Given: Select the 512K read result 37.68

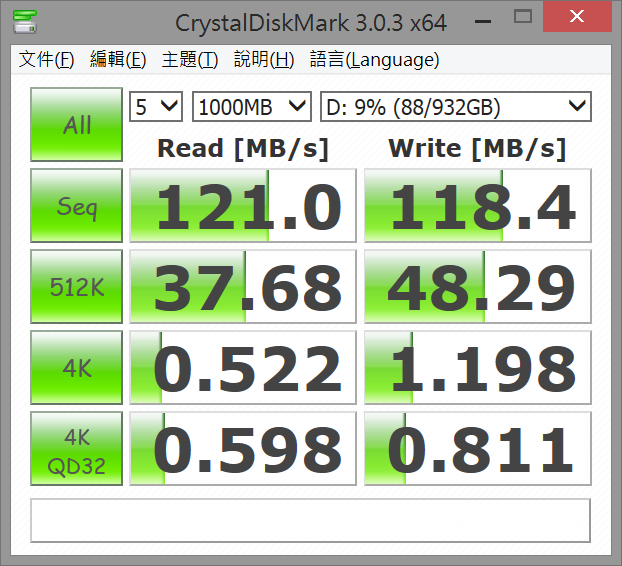Looking at the screenshot, I should coord(243,286).
